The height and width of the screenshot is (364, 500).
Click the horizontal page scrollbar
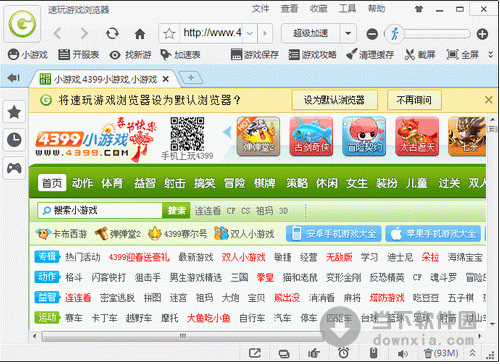182,336
